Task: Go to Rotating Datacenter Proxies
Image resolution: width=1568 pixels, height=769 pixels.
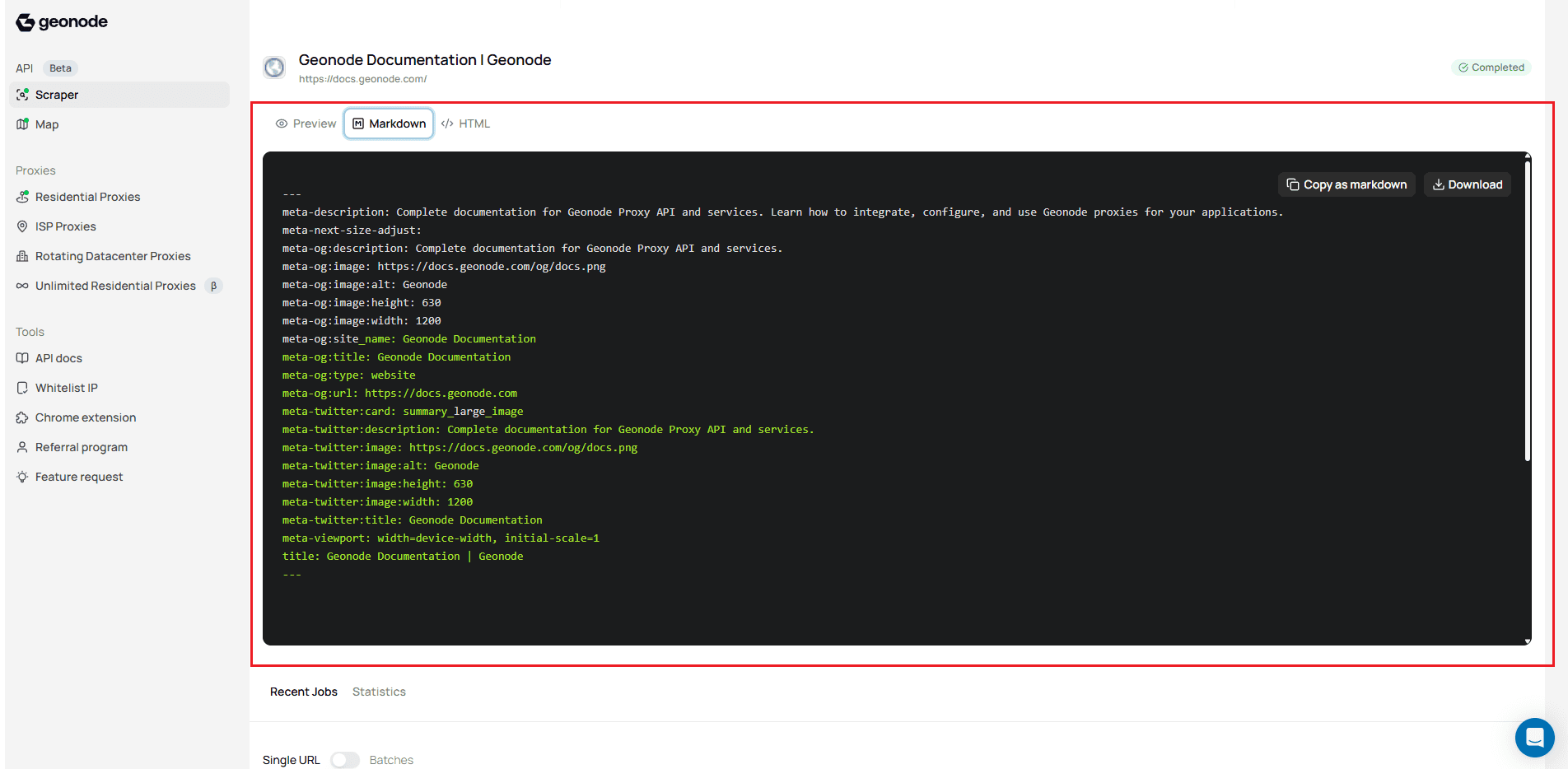Action: point(119,256)
